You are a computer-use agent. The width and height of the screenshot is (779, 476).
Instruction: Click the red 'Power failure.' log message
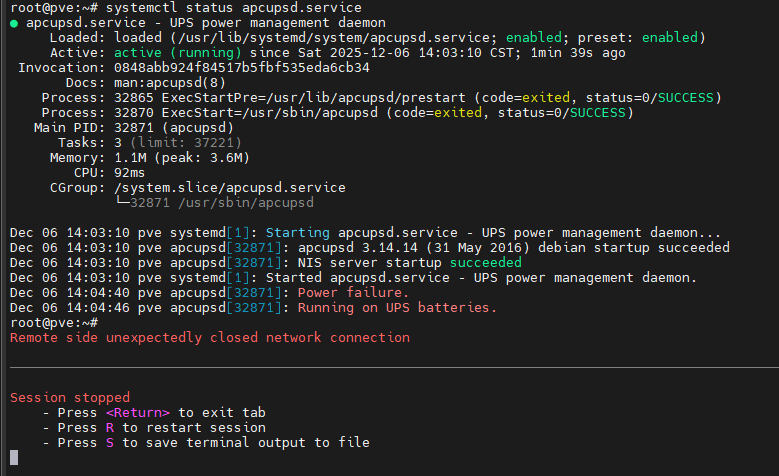click(353, 292)
